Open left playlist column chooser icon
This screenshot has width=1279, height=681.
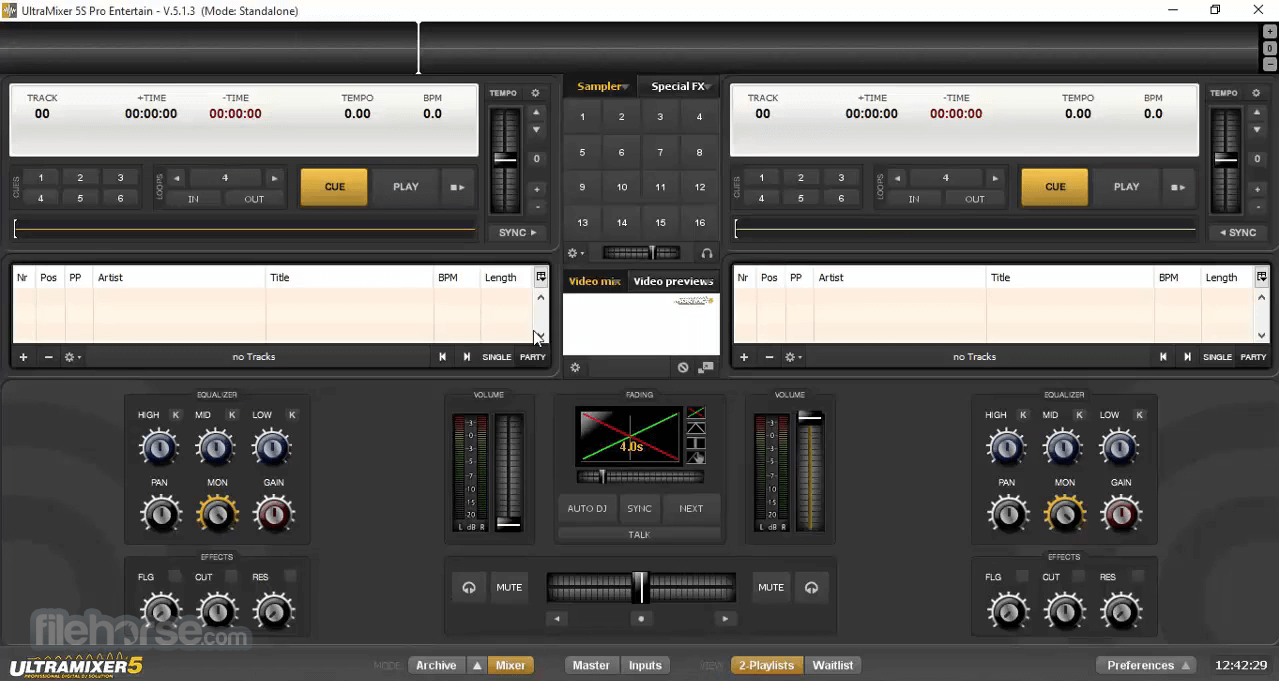tap(541, 277)
